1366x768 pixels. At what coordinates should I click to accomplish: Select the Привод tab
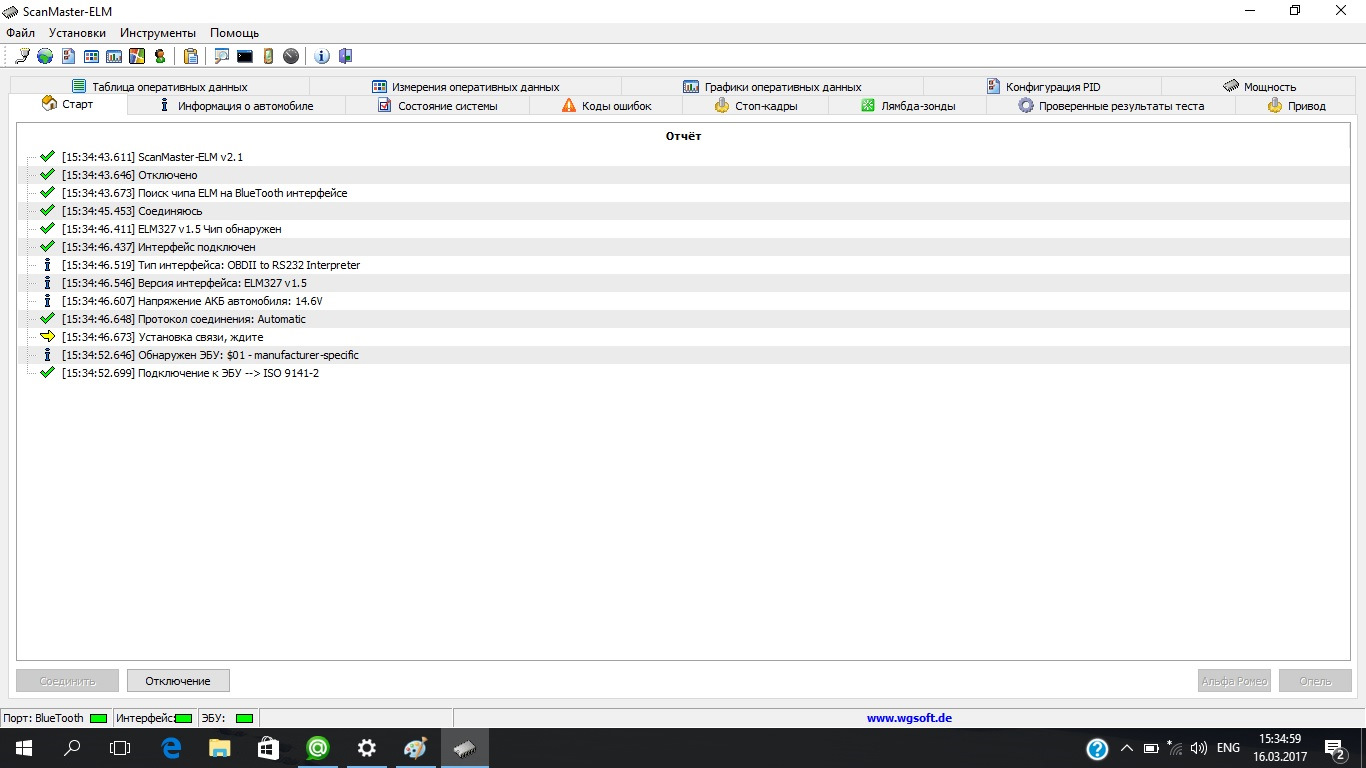tap(1296, 106)
